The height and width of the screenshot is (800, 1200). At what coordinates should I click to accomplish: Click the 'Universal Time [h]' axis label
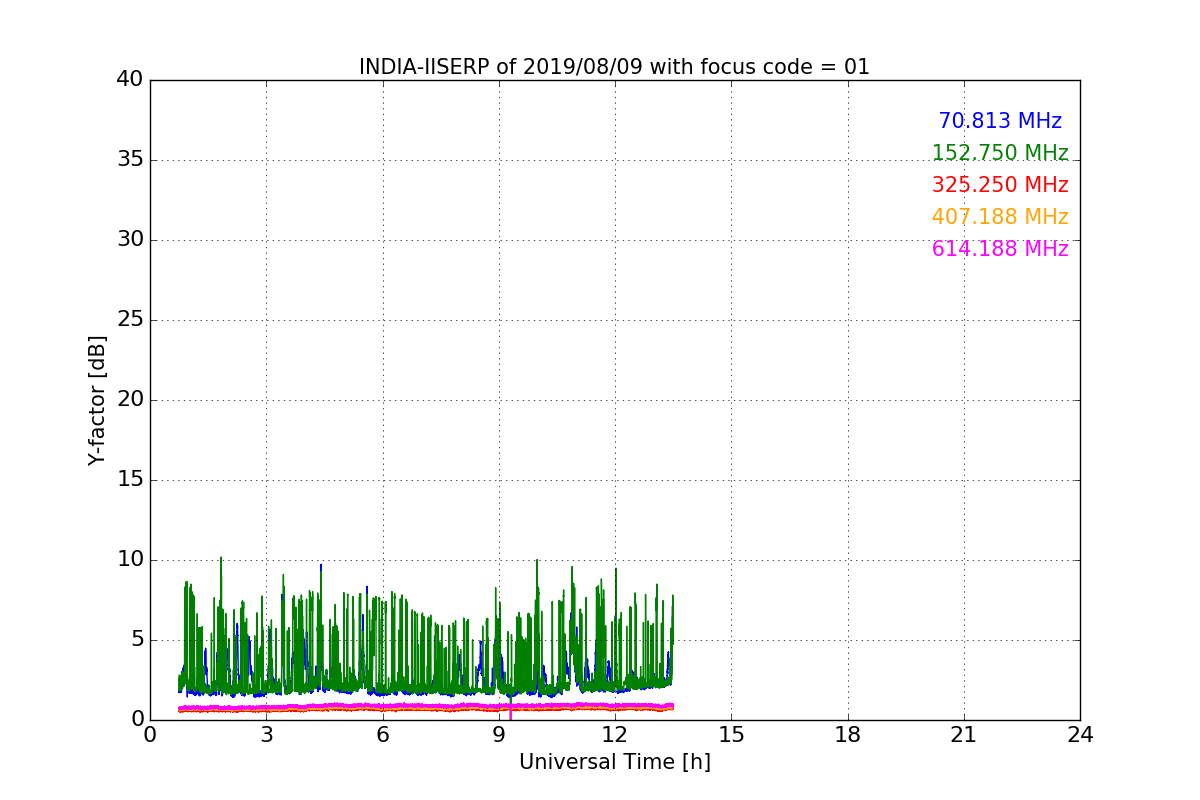click(x=614, y=762)
